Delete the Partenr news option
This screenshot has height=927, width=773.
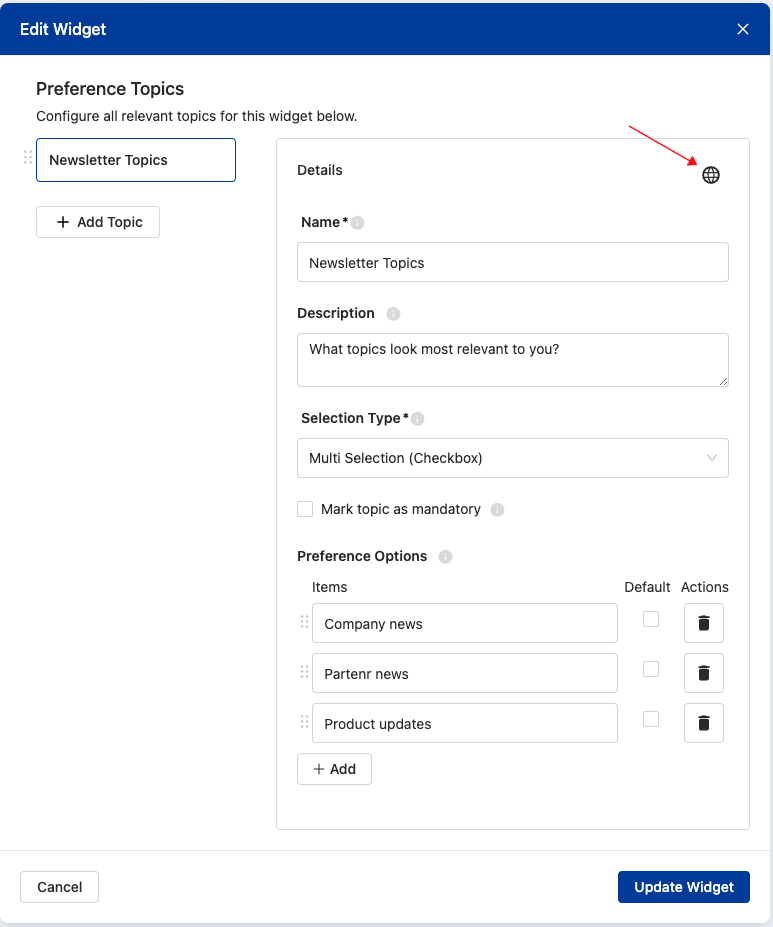click(703, 672)
